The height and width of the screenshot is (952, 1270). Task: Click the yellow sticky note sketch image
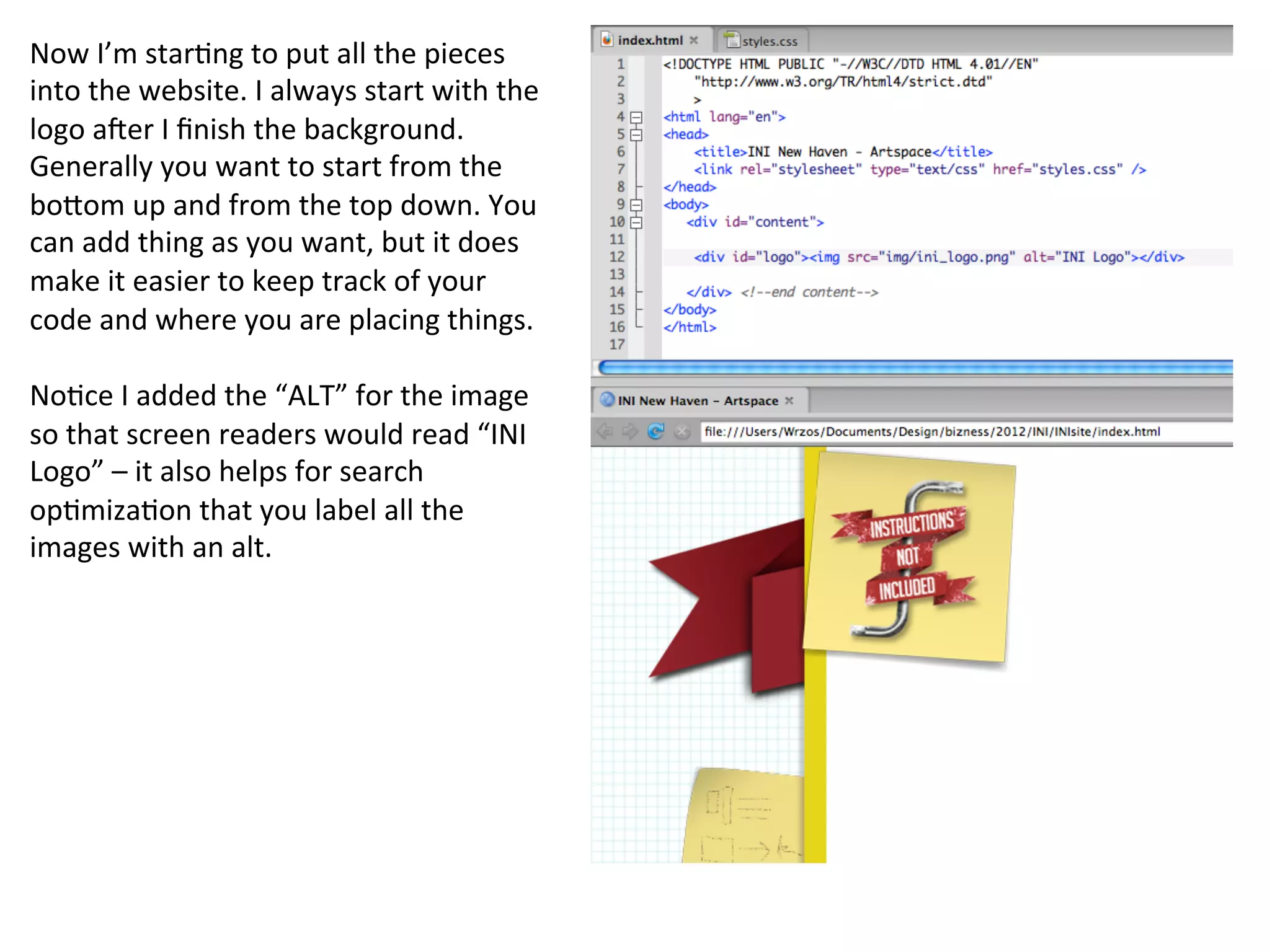coord(744,815)
